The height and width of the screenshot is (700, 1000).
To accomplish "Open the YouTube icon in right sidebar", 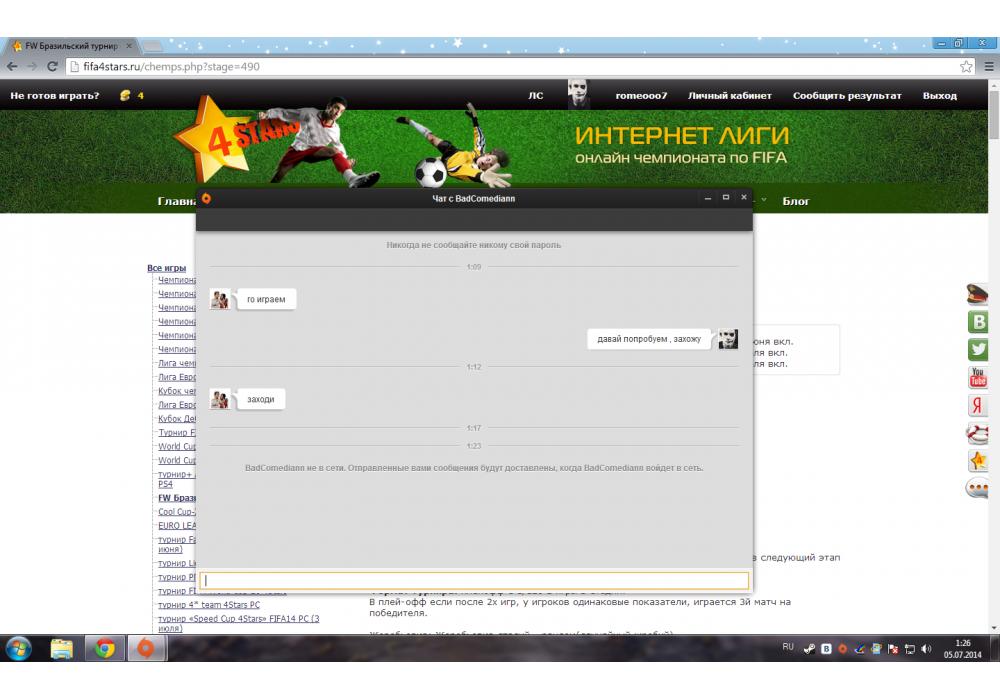I will pos(978,377).
